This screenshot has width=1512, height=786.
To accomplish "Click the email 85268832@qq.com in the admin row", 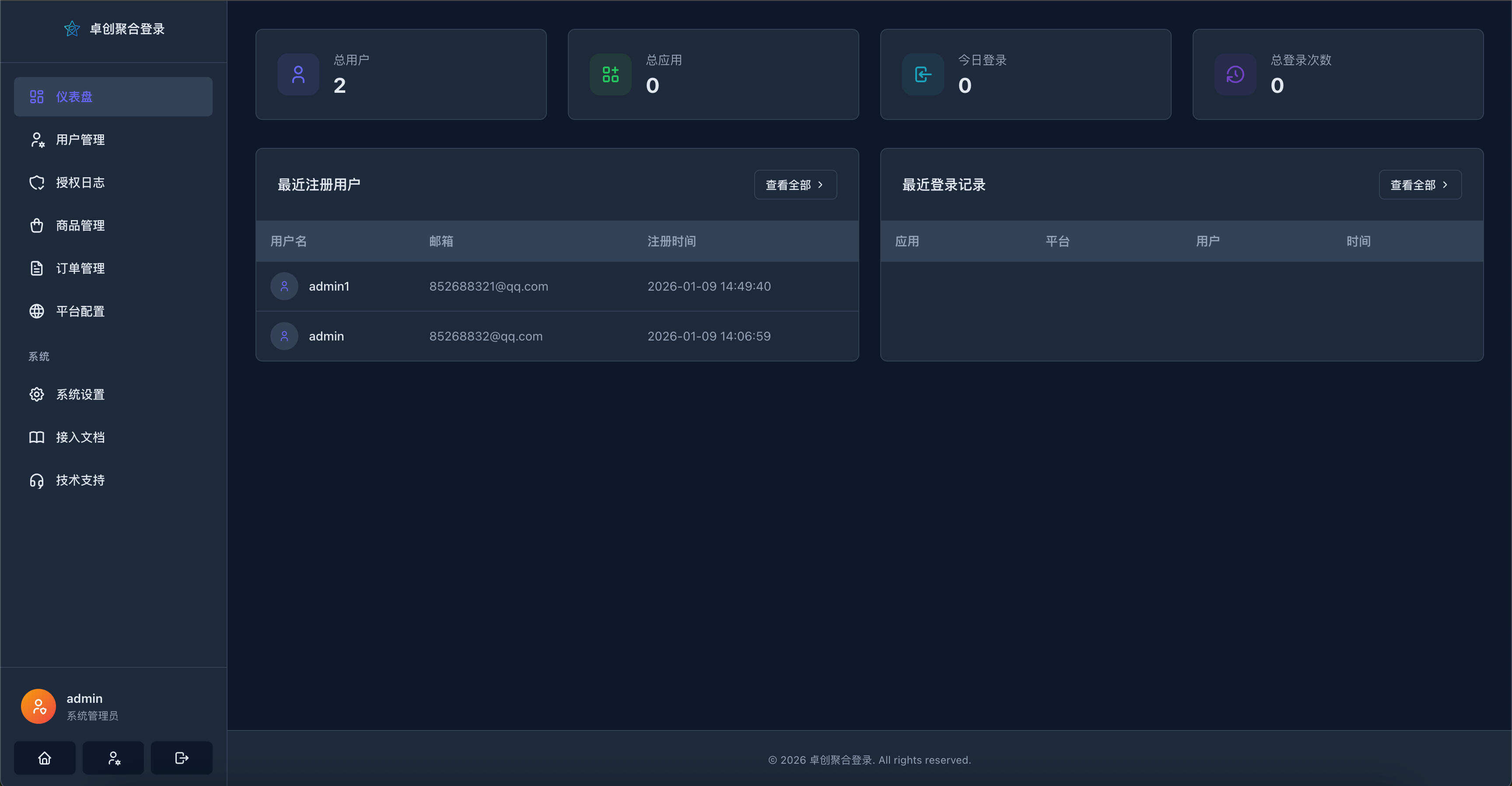I will pyautogui.click(x=486, y=337).
